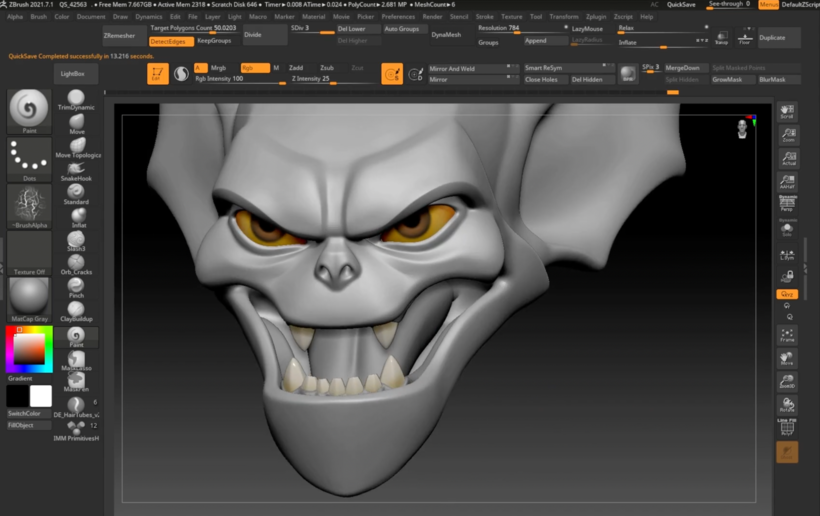Screen dimensions: 820x516
Task: Open the Transform menu
Action: click(x=564, y=17)
